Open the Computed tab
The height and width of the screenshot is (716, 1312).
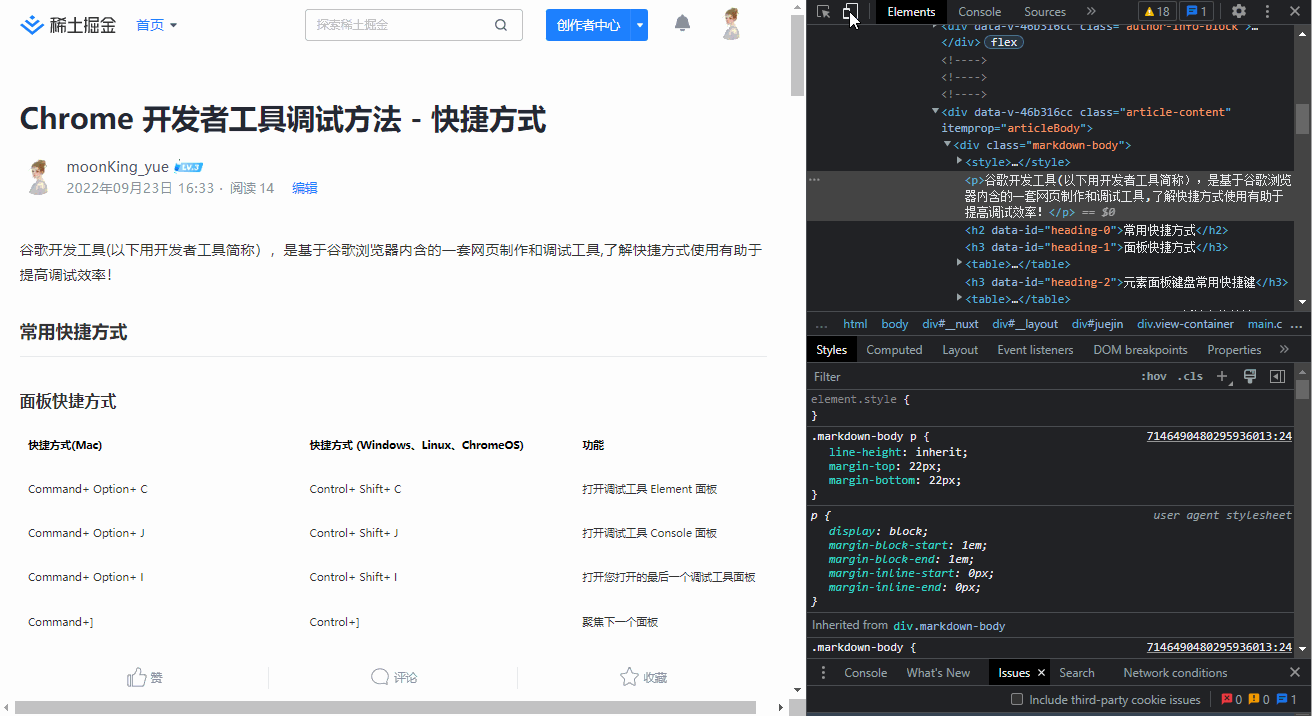(x=894, y=350)
